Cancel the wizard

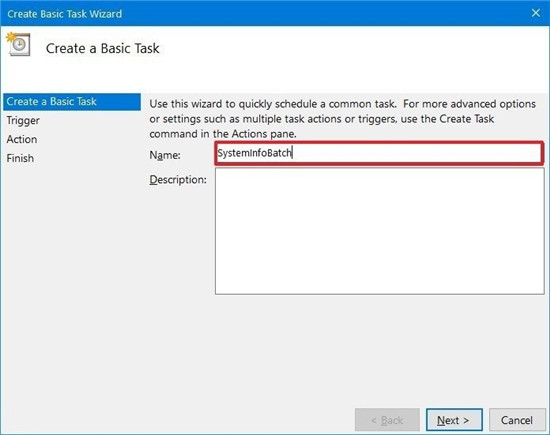(x=517, y=420)
